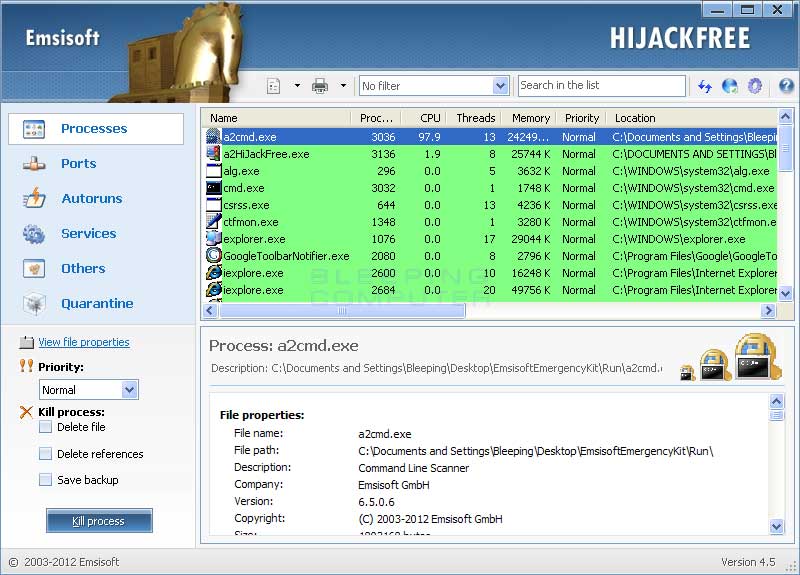Select the explorer.exe process row
The height and width of the screenshot is (575, 800).
tap(491, 239)
